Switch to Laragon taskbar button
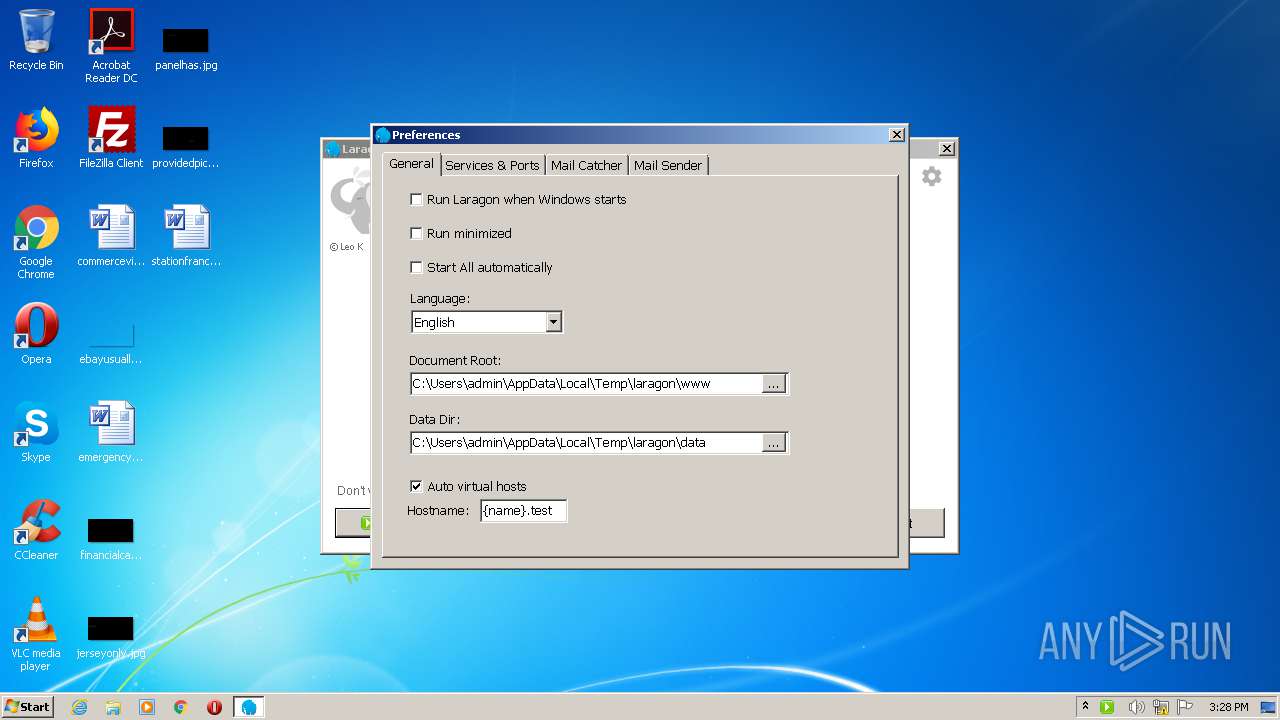The height and width of the screenshot is (720, 1280). pos(249,707)
